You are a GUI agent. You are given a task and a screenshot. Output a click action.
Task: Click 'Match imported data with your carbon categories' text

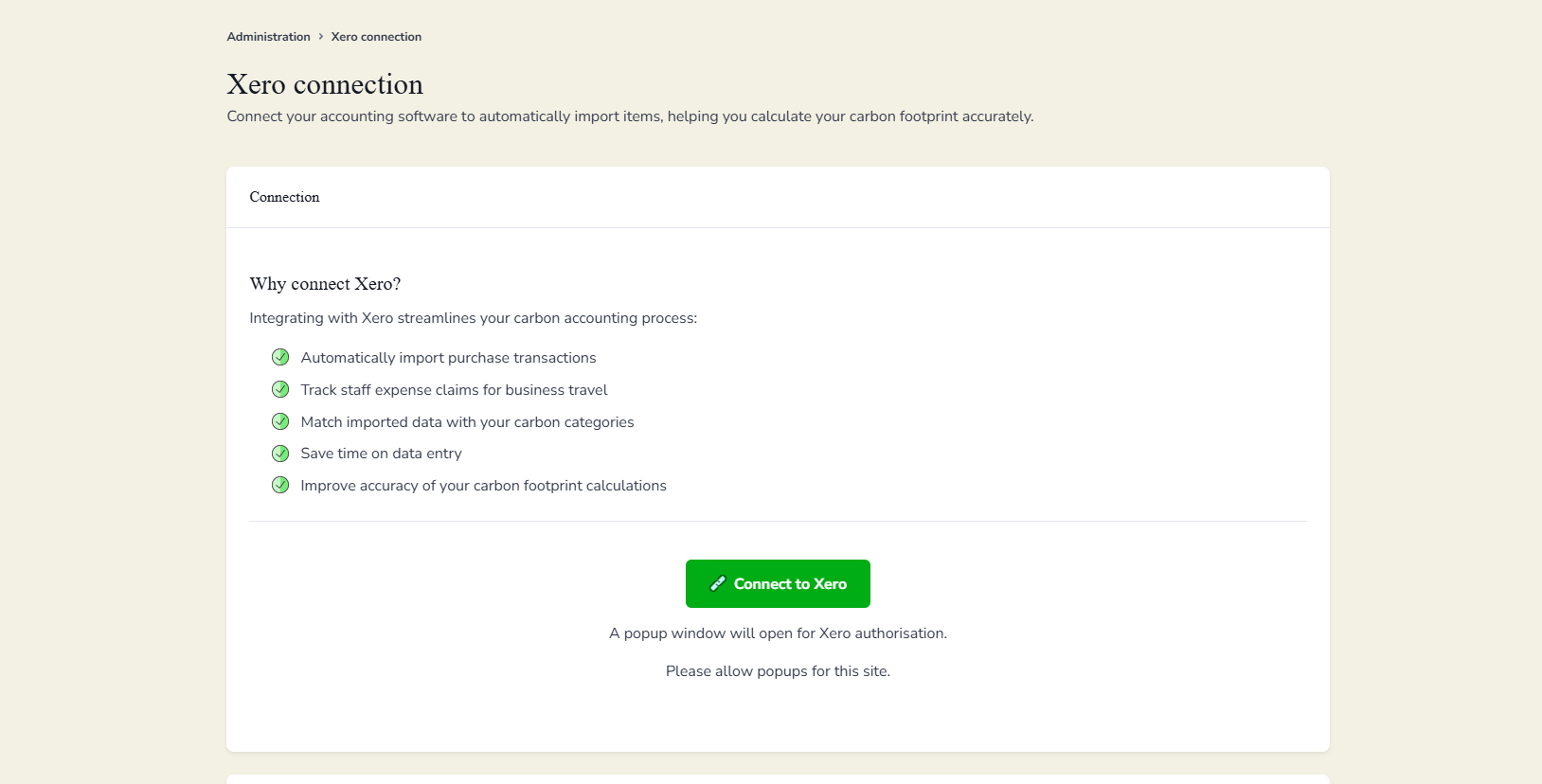click(x=467, y=422)
